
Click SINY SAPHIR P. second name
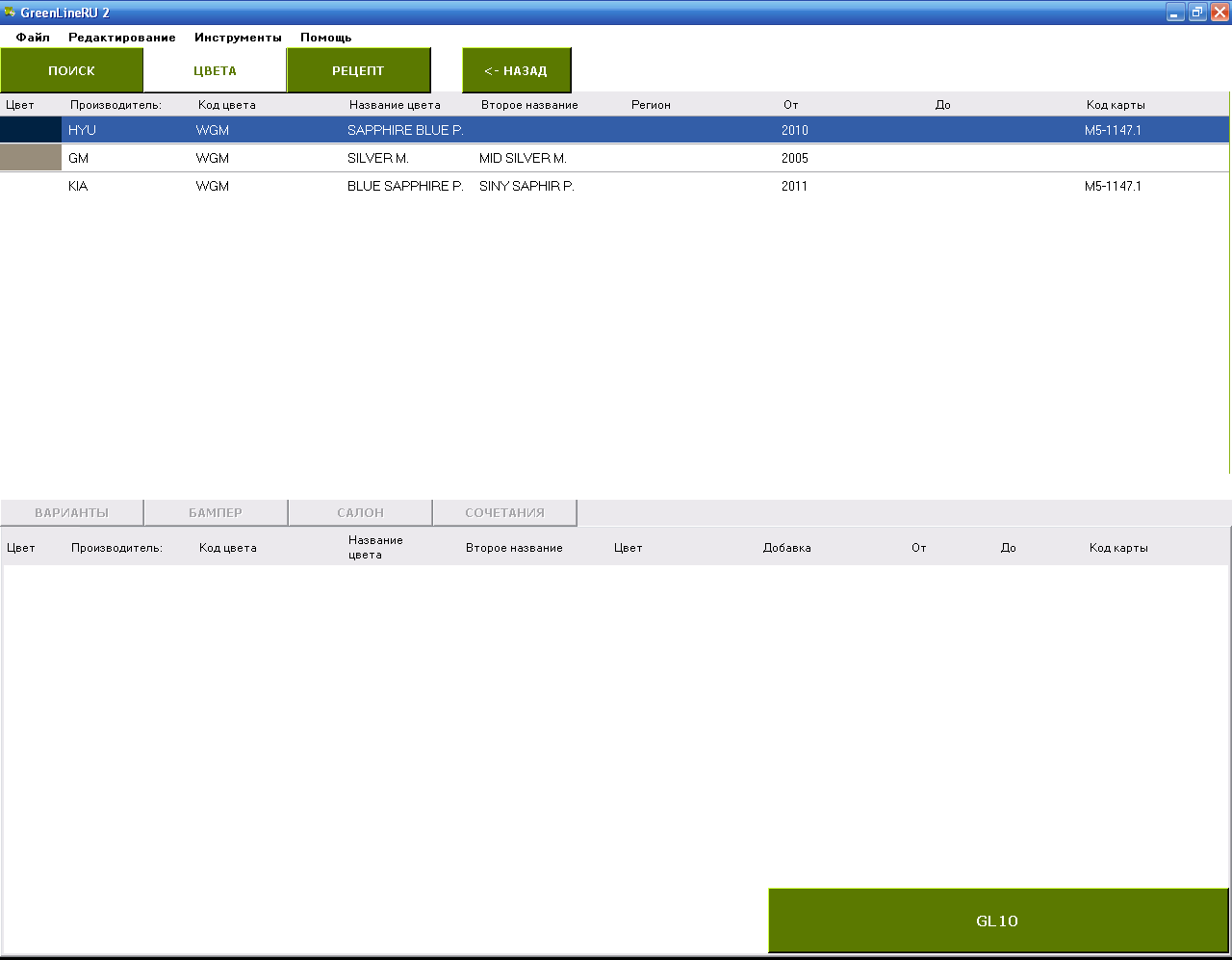coord(526,186)
